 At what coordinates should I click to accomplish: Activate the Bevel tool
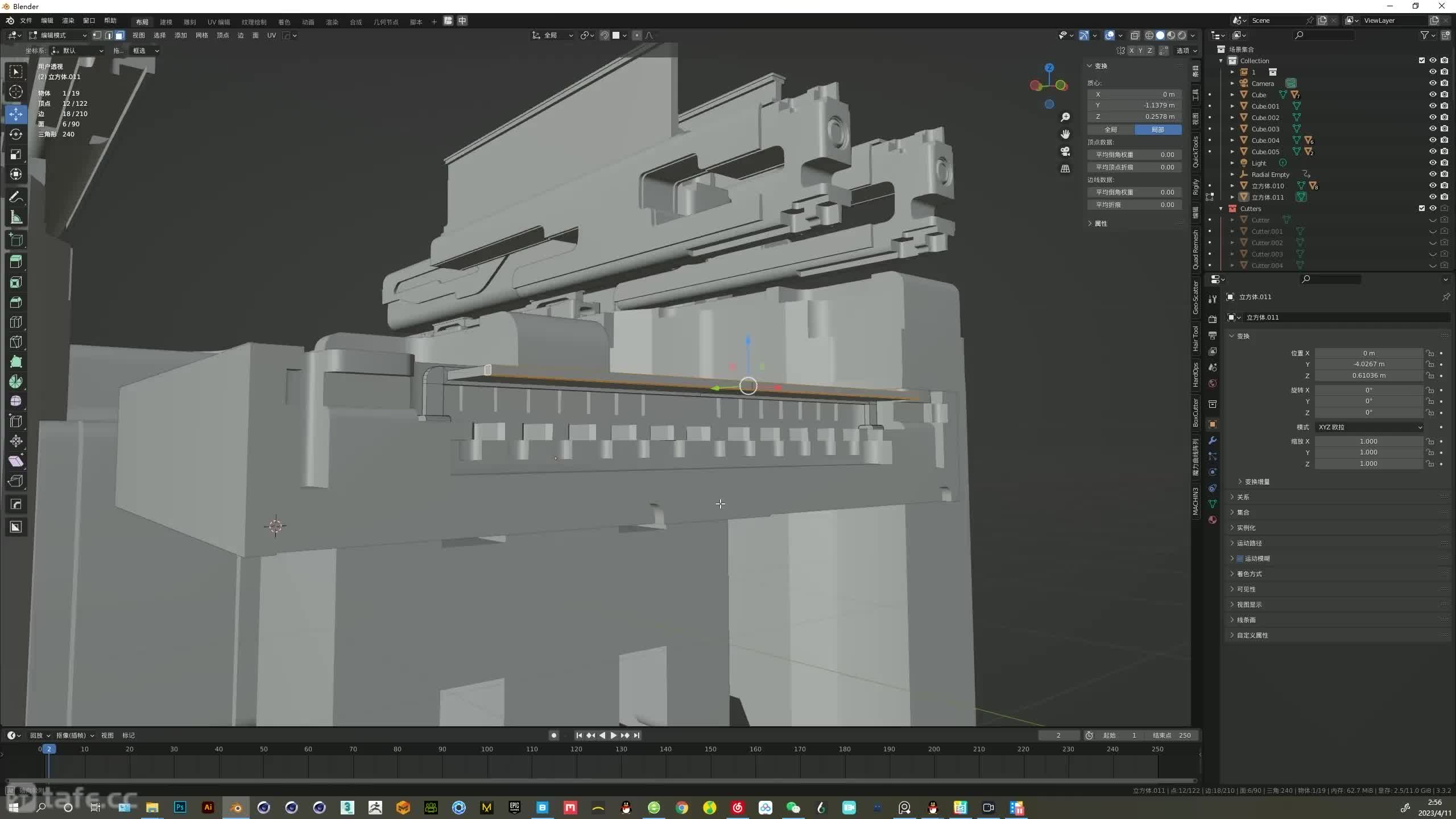coord(16,302)
